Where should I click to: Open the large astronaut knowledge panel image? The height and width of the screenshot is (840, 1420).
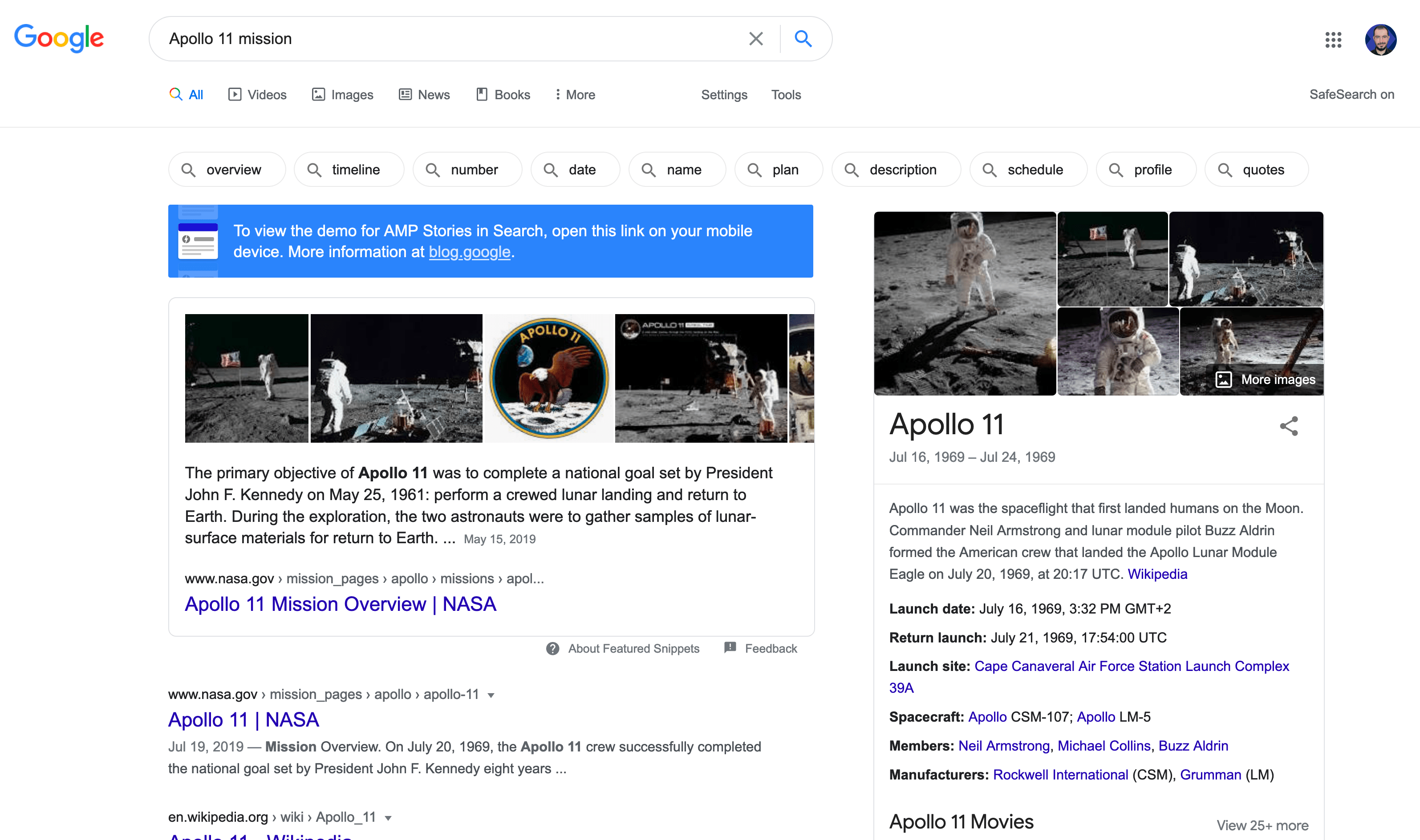(x=965, y=303)
